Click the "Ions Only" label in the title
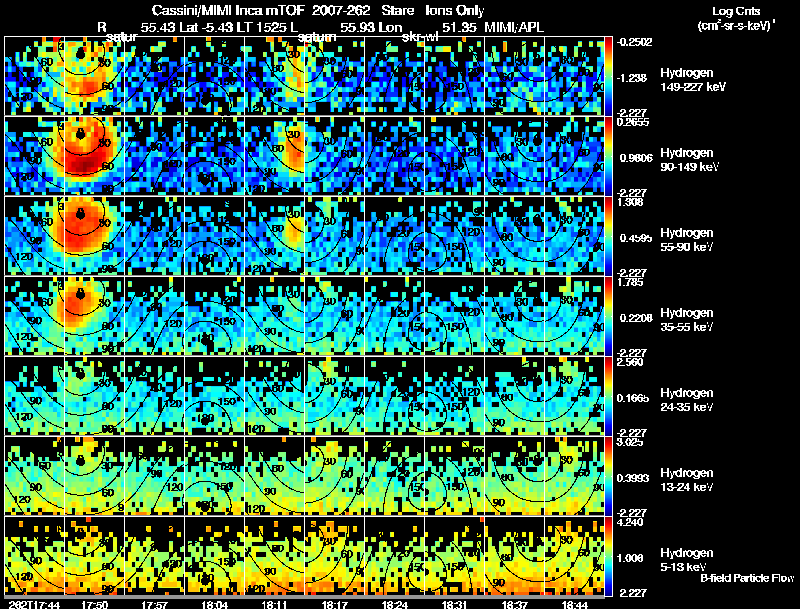 click(x=455, y=10)
